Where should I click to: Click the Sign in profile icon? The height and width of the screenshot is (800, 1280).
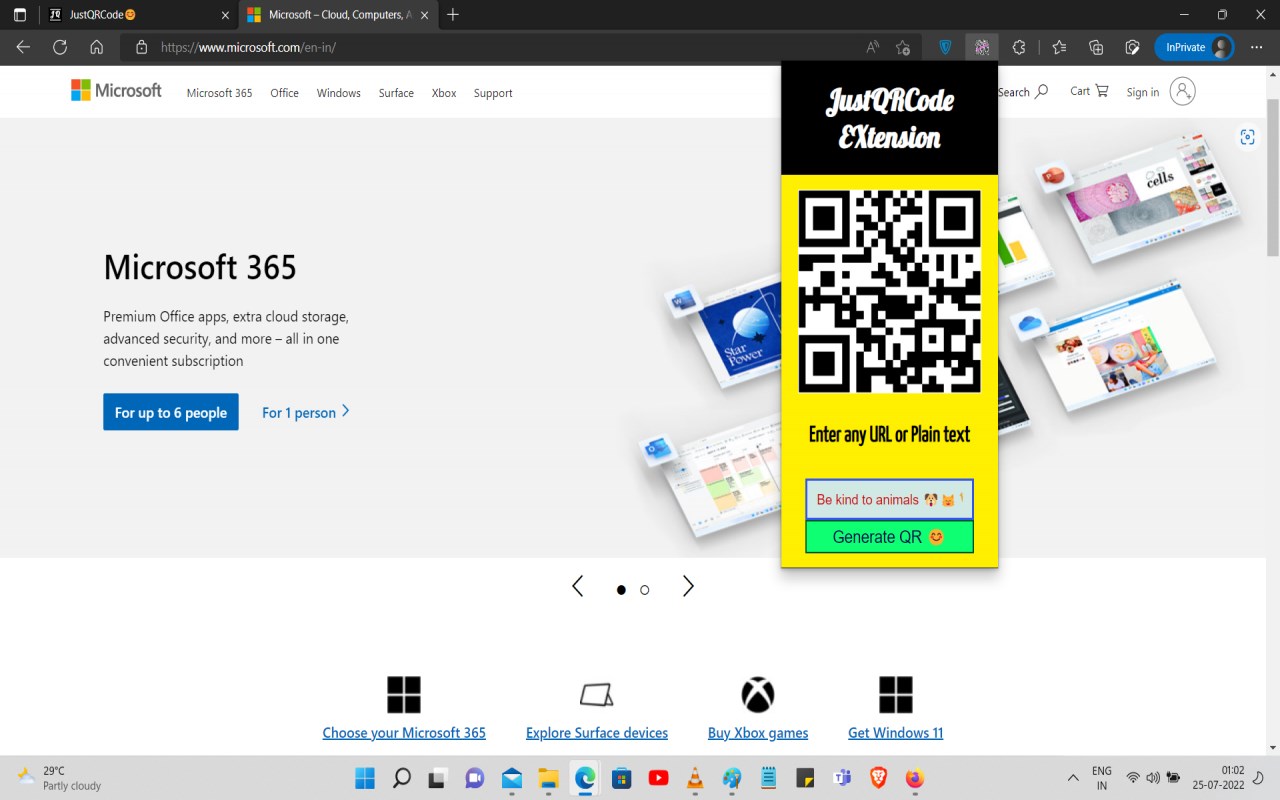pos(1183,91)
